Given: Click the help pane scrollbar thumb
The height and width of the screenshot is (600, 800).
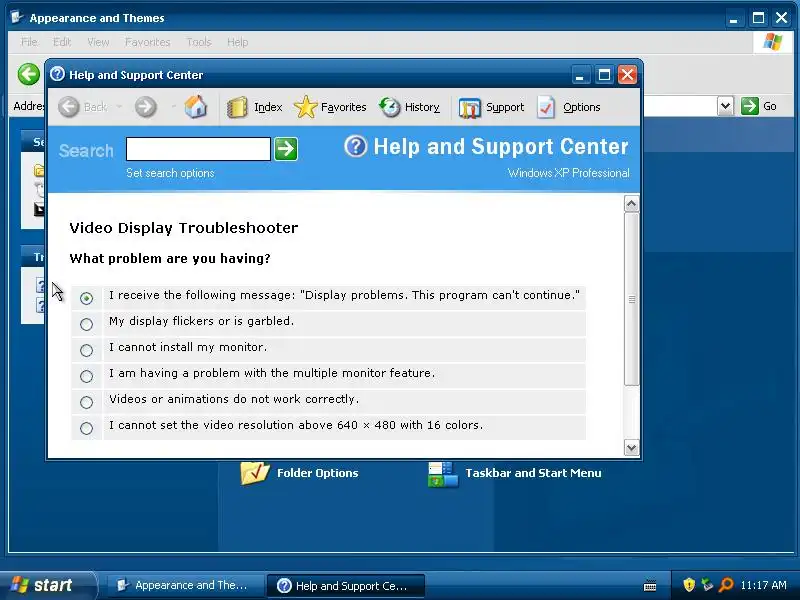Looking at the screenshot, I should point(632,299).
